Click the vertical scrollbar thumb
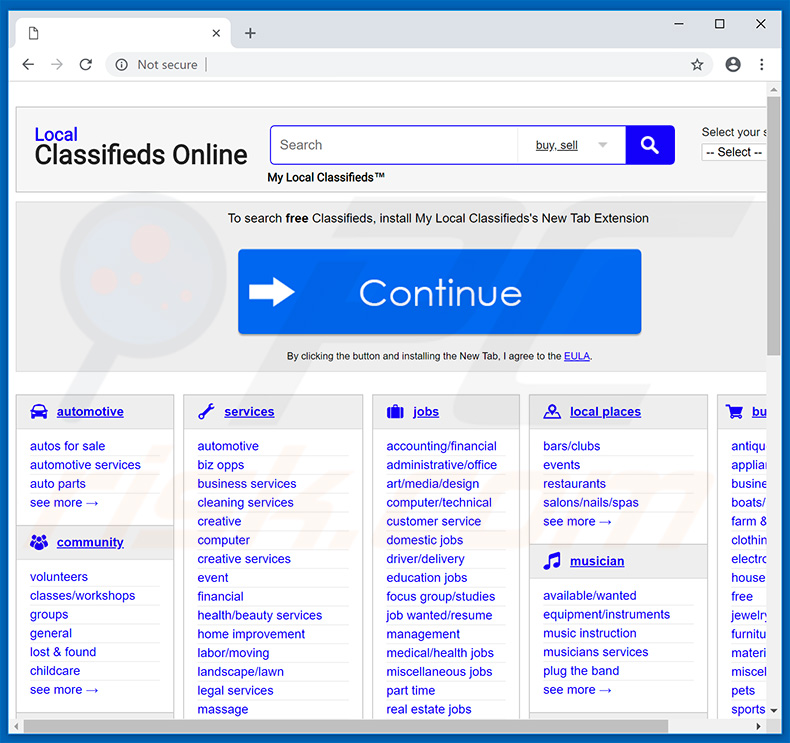This screenshot has width=790, height=743. click(773, 226)
